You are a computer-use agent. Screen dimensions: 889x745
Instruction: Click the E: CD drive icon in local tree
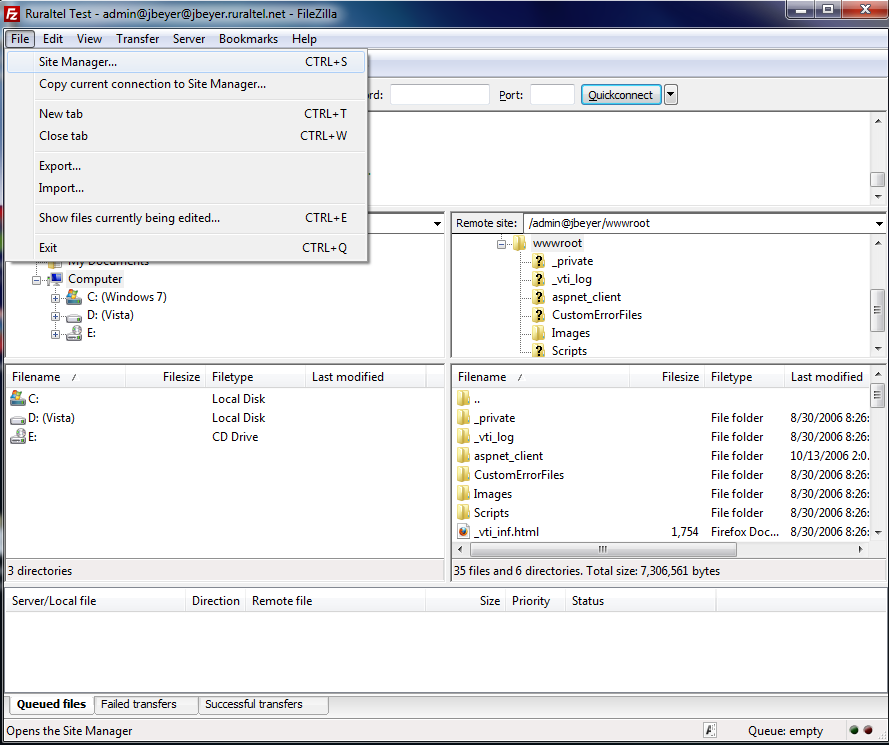pyautogui.click(x=74, y=333)
